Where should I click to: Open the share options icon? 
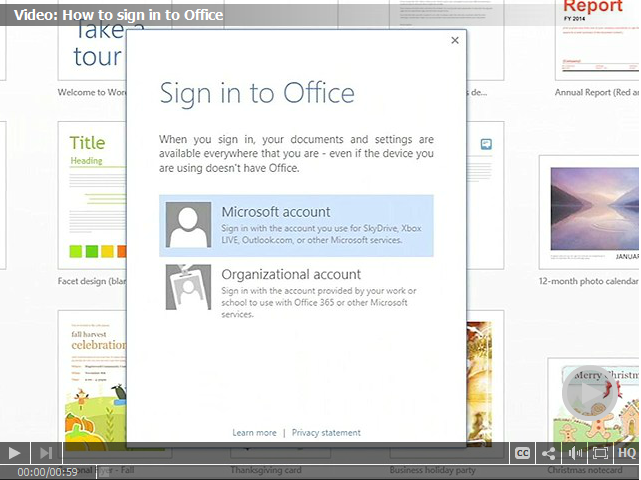point(548,453)
